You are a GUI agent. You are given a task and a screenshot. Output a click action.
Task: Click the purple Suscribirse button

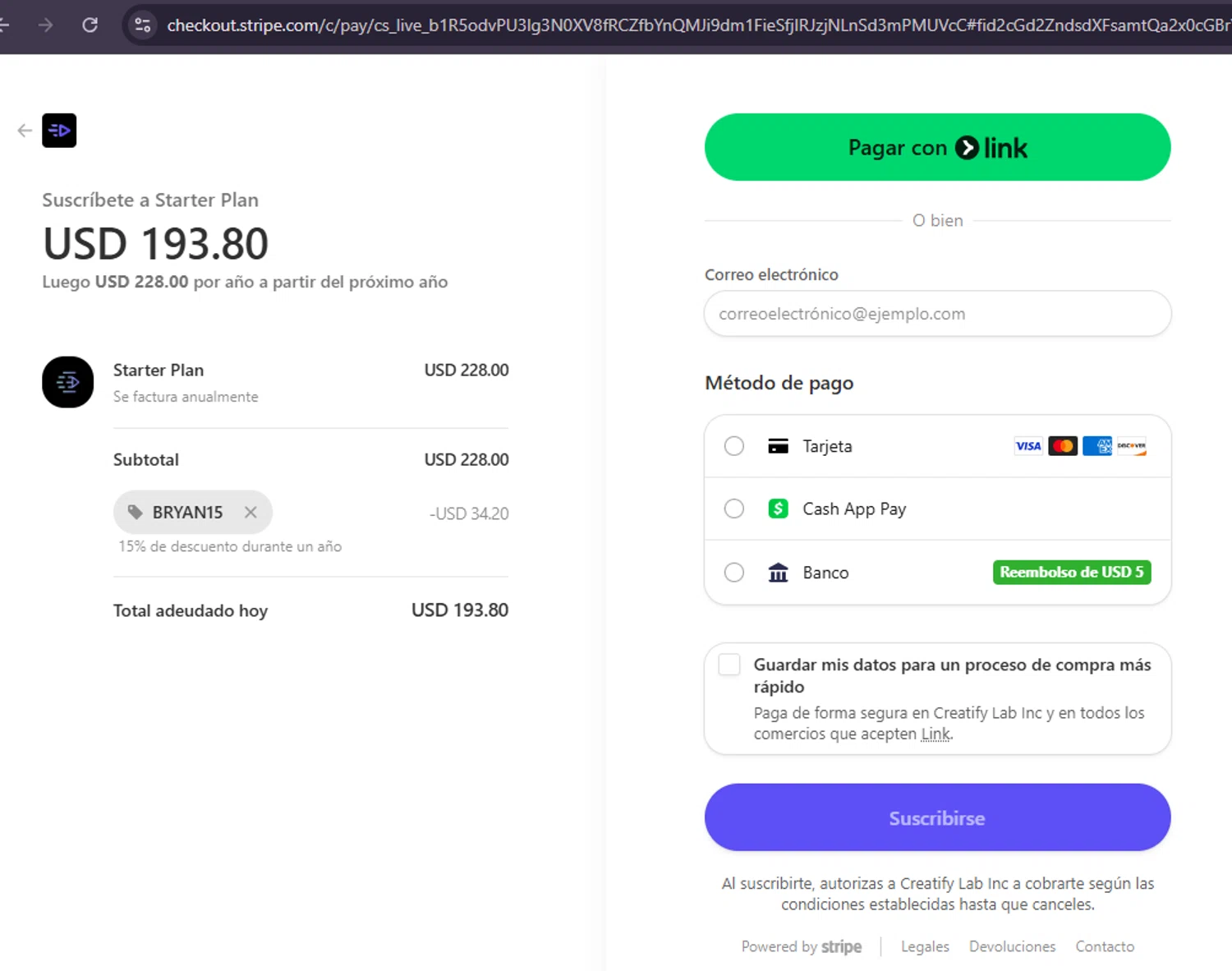(x=937, y=817)
